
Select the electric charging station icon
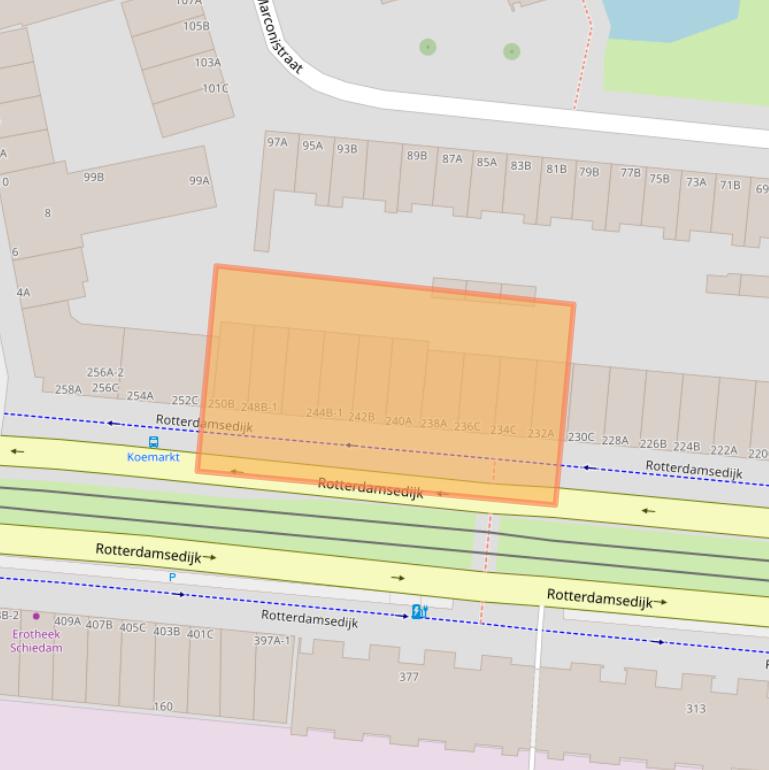(419, 611)
